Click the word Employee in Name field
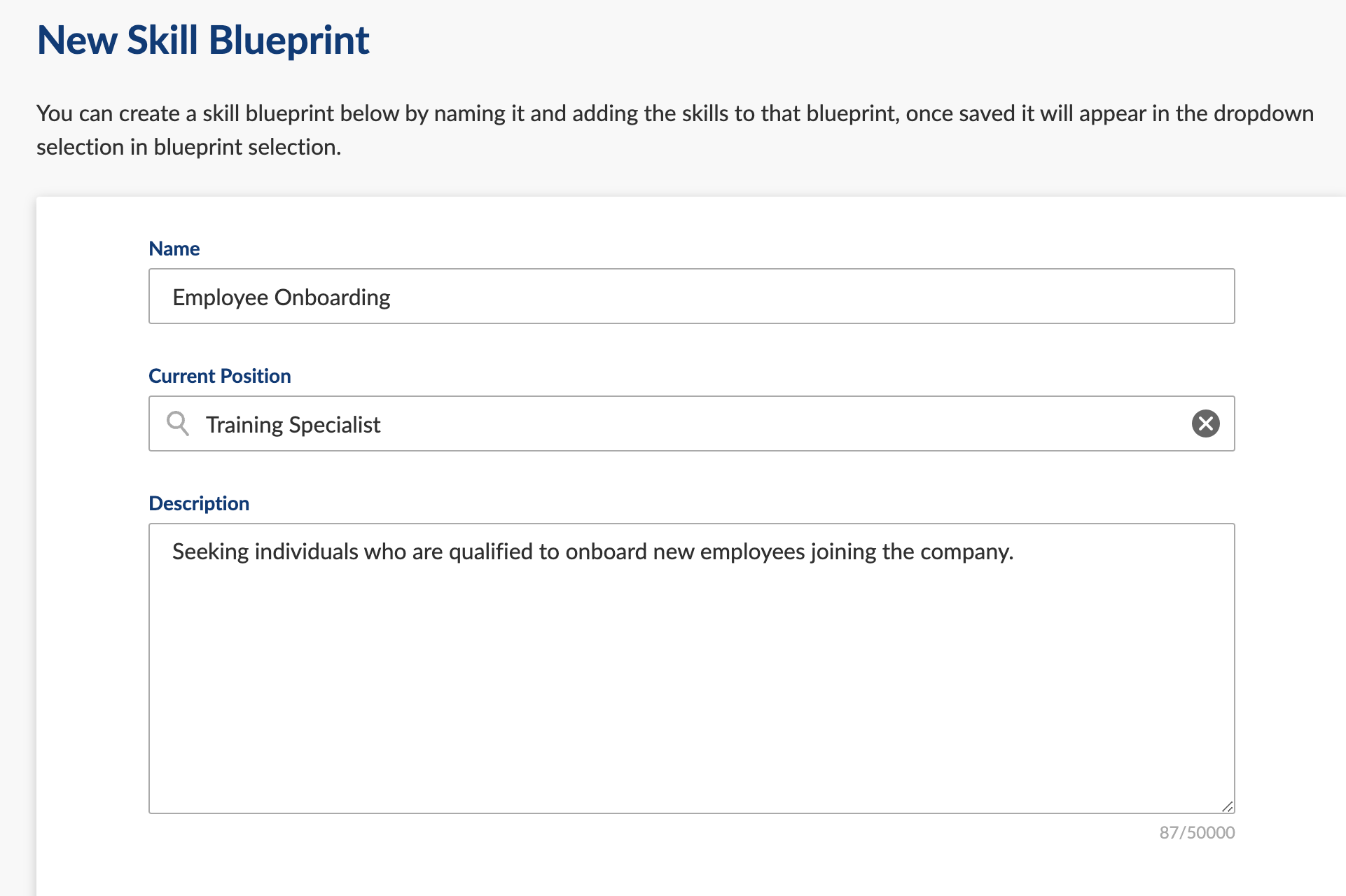The width and height of the screenshot is (1346, 896). (x=221, y=297)
